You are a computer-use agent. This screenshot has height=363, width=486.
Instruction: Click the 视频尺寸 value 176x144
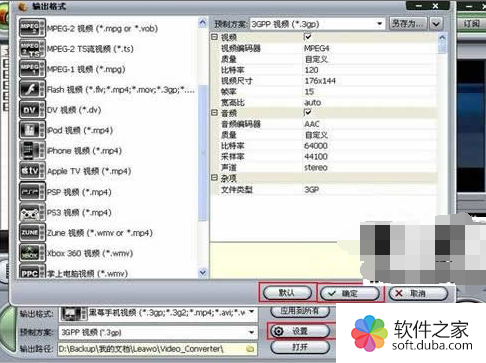tap(320, 81)
